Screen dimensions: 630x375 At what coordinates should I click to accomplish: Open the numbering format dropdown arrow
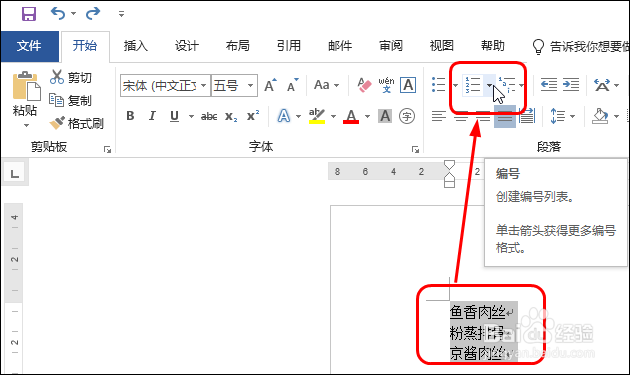pyautogui.click(x=489, y=85)
